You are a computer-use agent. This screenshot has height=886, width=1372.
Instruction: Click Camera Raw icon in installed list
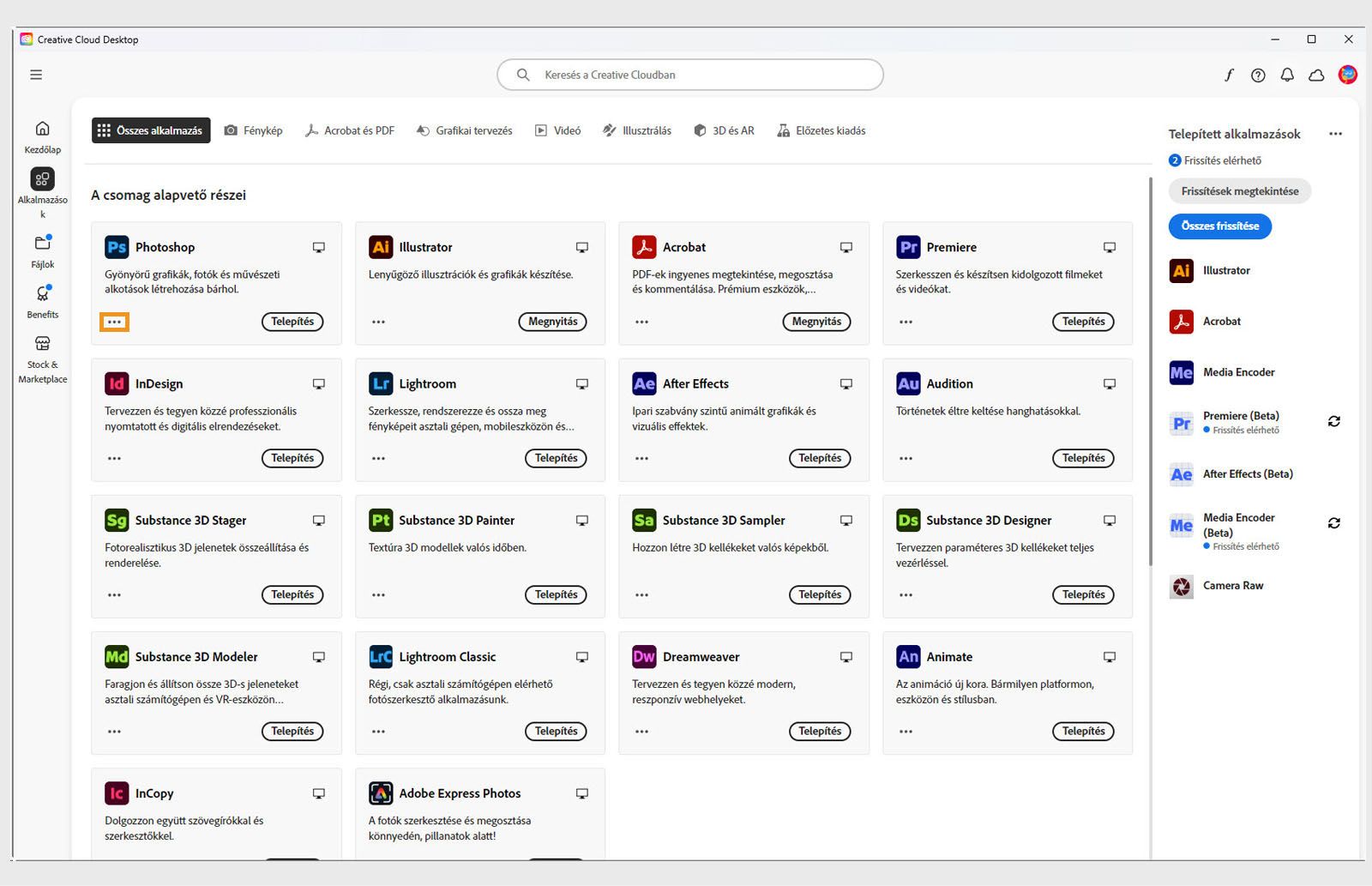pyautogui.click(x=1182, y=587)
